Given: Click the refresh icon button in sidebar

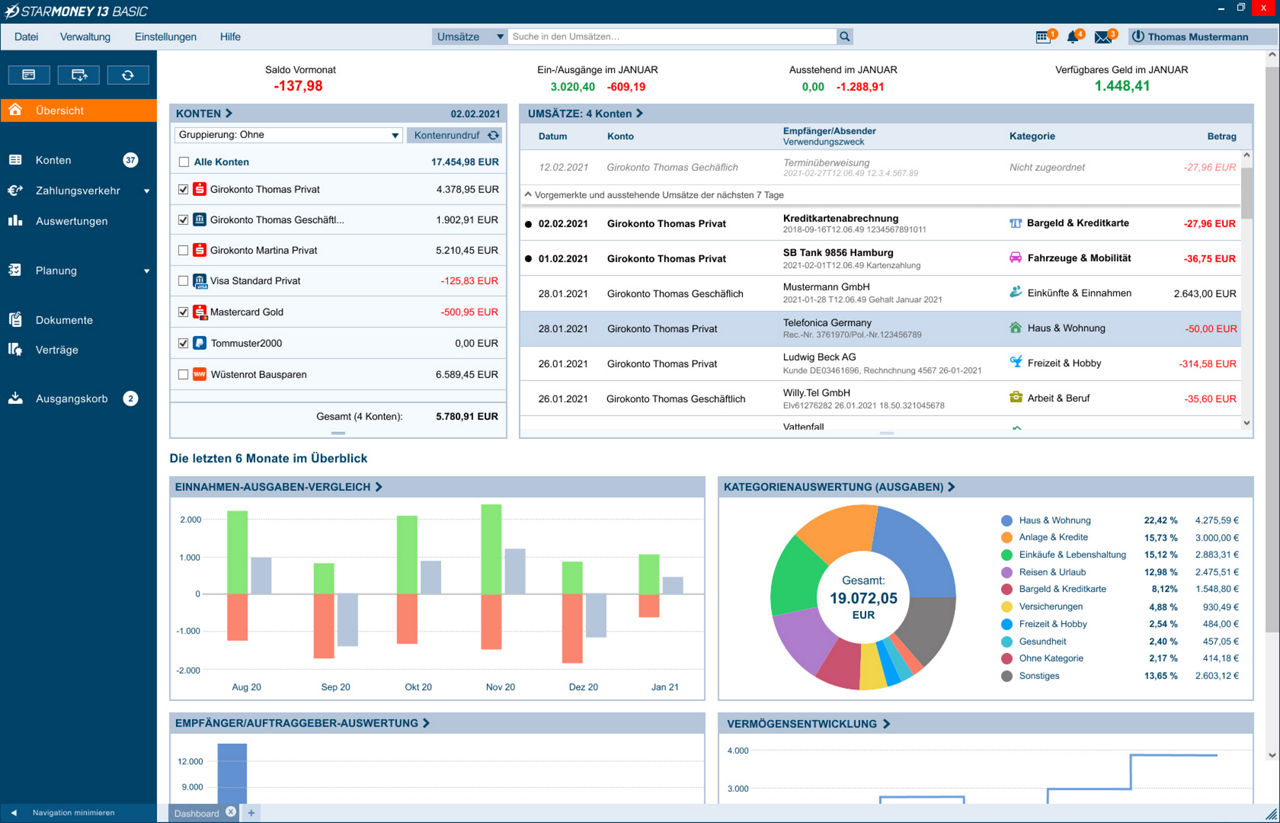Looking at the screenshot, I should [128, 75].
